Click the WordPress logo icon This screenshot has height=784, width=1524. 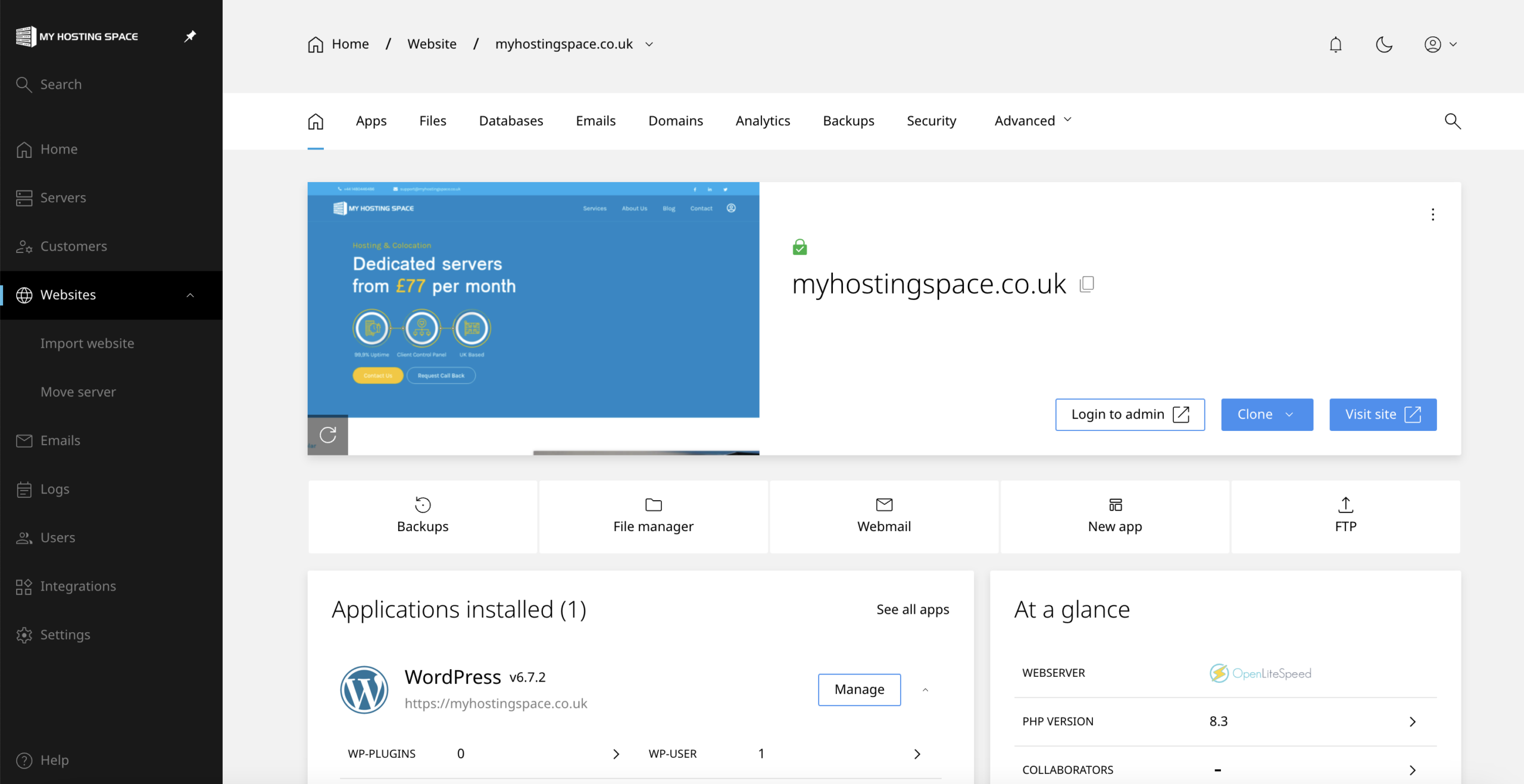click(x=364, y=690)
